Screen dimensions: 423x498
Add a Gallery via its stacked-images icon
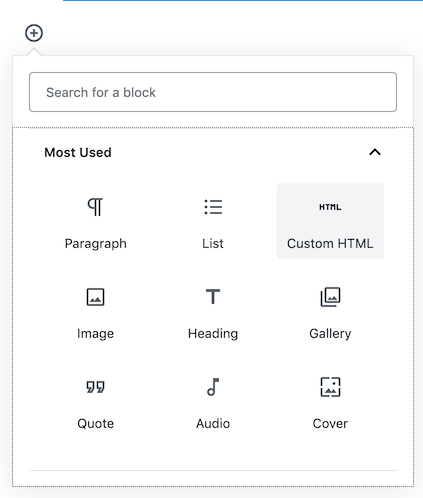(330, 297)
